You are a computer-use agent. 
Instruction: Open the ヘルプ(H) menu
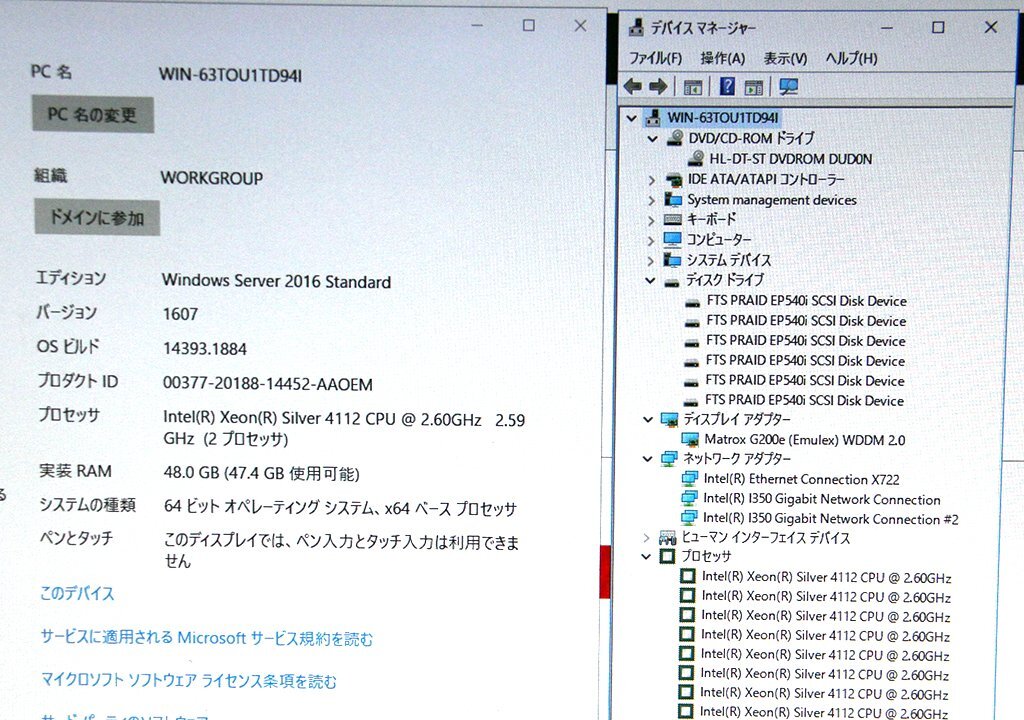pyautogui.click(x=851, y=58)
